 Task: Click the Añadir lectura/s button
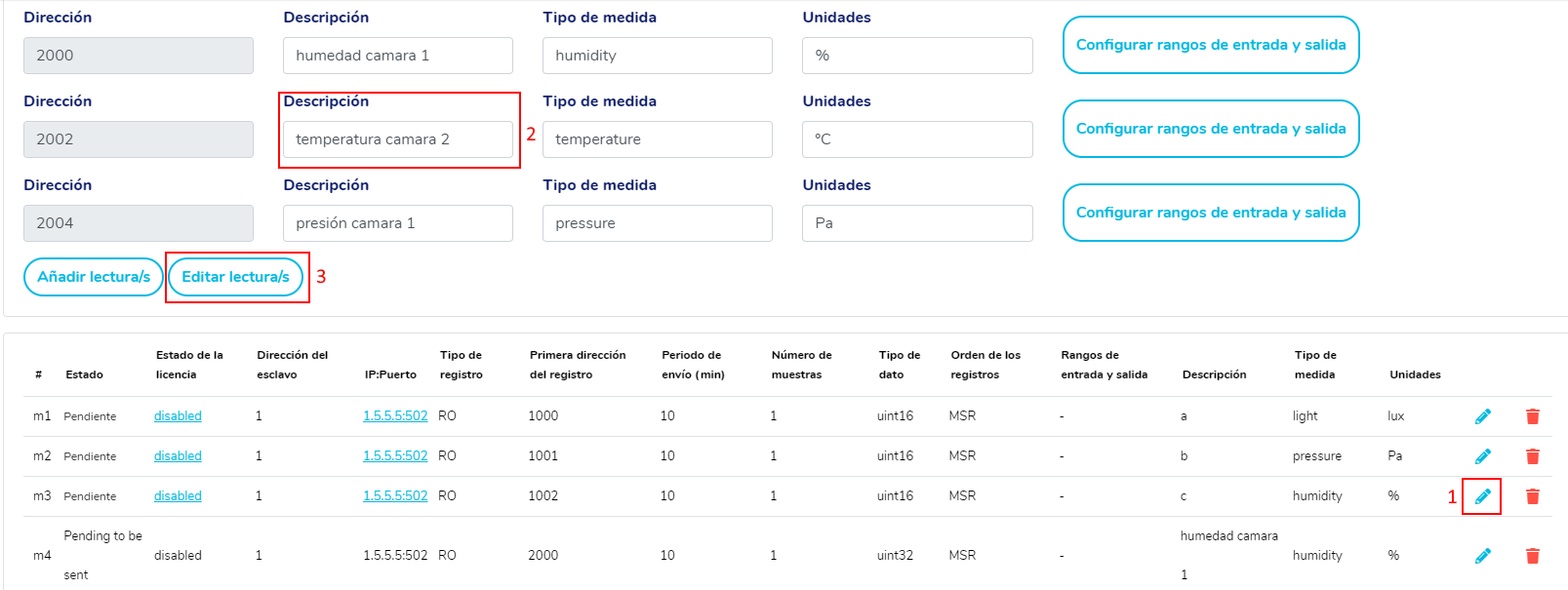click(94, 277)
